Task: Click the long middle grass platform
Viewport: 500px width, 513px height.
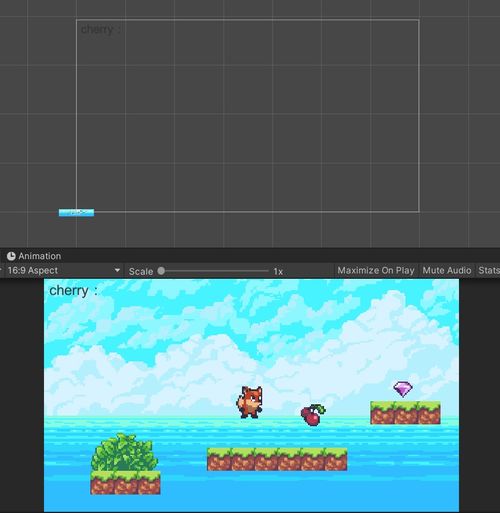Action: pos(277,459)
